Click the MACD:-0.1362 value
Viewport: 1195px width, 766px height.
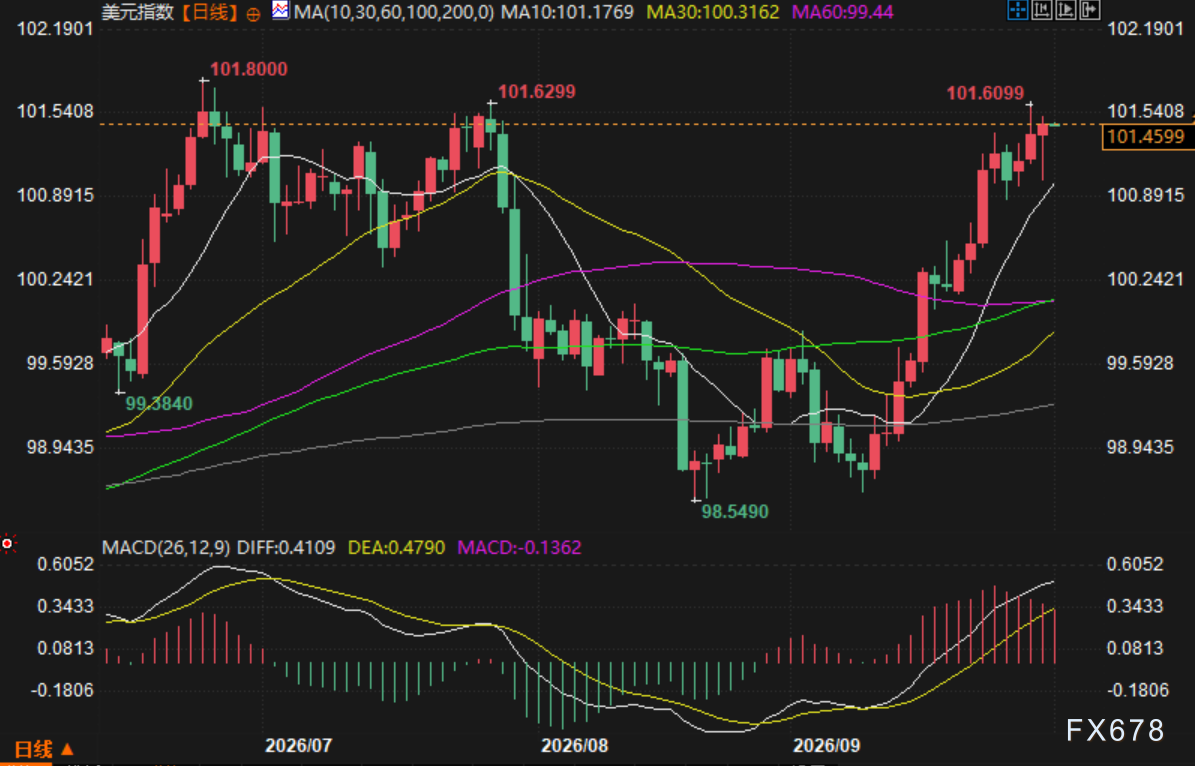[x=519, y=547]
